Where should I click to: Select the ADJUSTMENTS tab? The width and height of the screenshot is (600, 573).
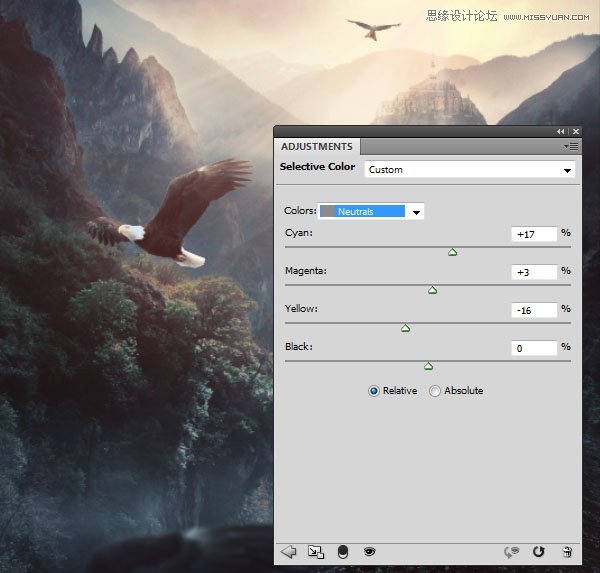(x=317, y=147)
